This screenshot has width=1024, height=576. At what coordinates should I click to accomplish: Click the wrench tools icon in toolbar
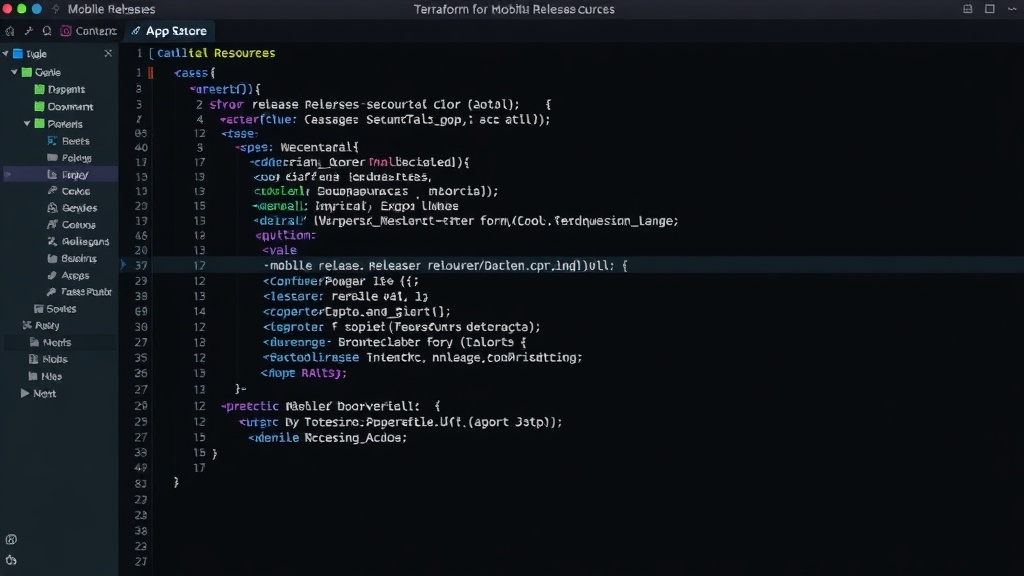[x=29, y=31]
